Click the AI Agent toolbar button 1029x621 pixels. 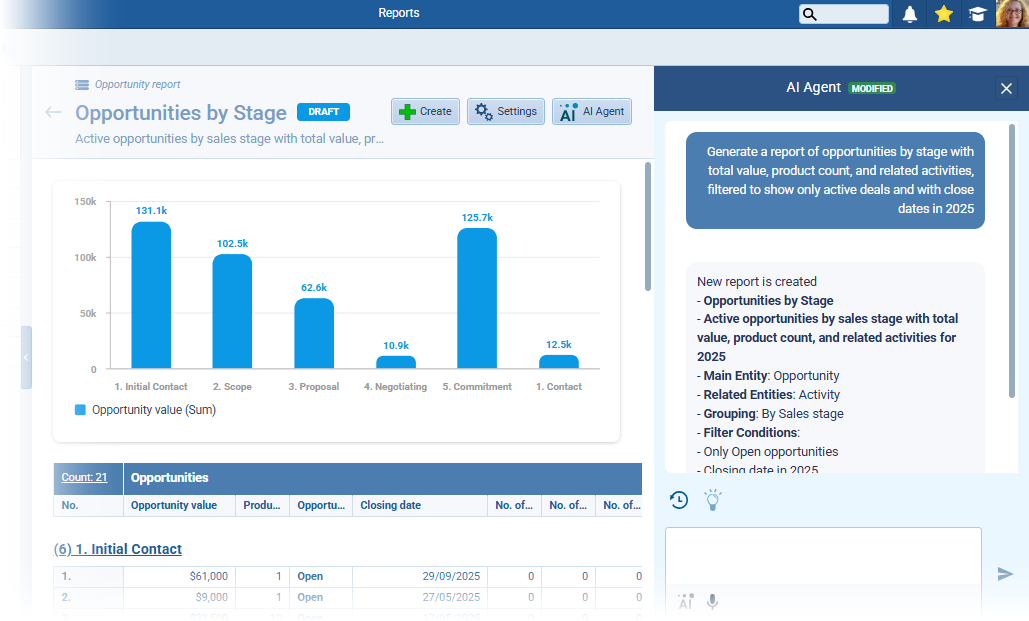(591, 112)
